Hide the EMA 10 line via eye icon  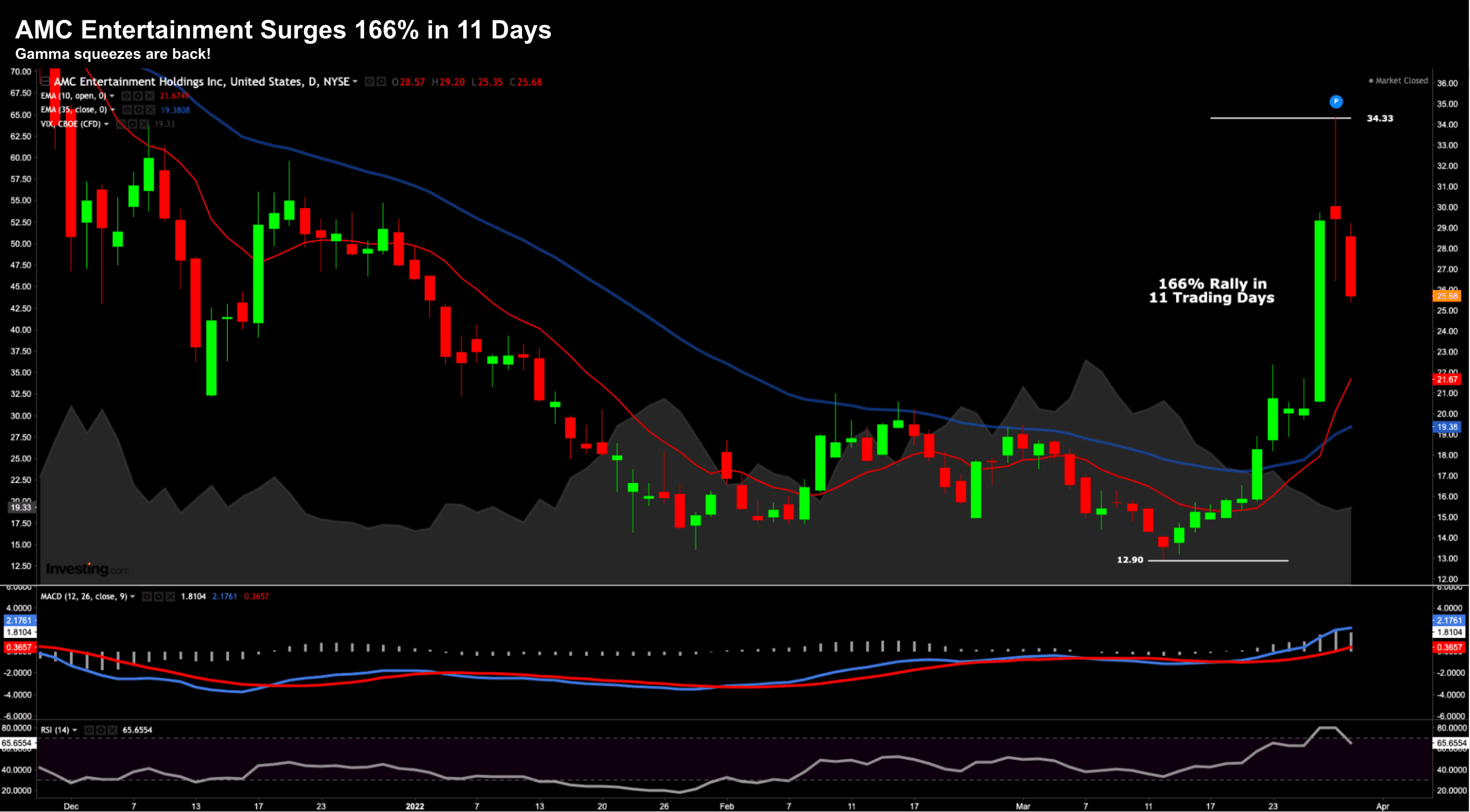pos(127,96)
